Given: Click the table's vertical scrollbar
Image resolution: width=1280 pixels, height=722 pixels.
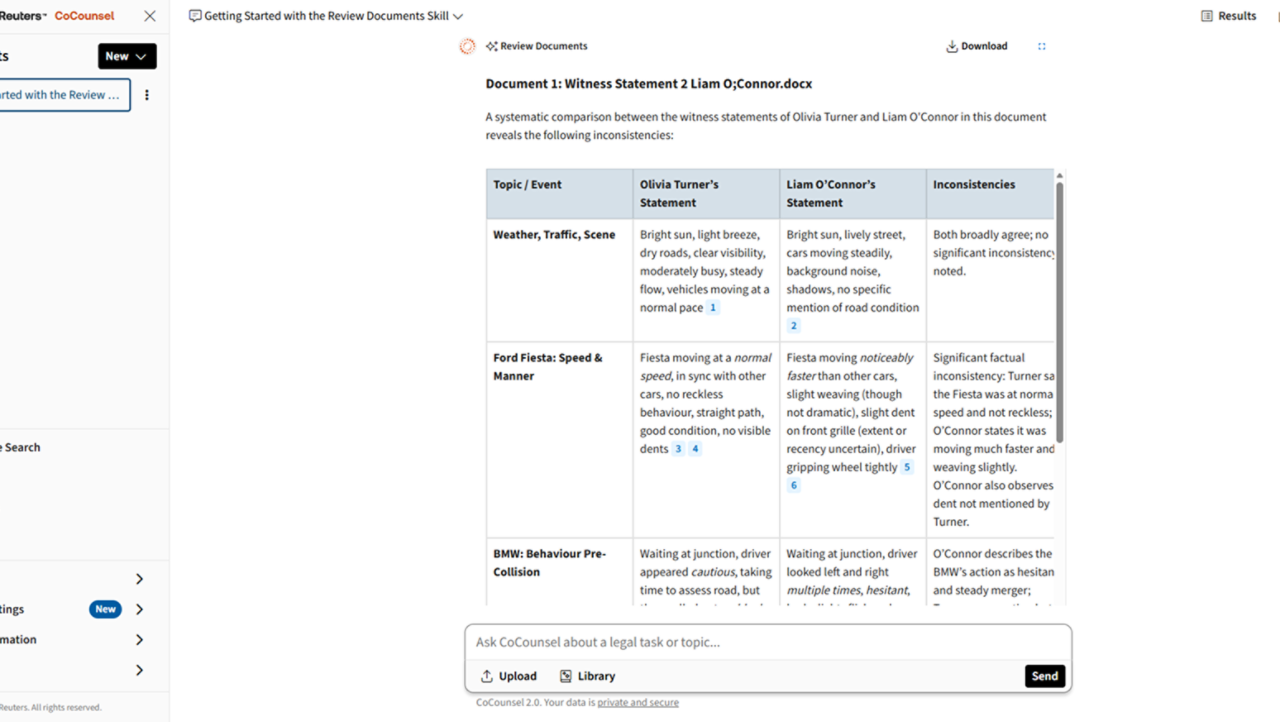Looking at the screenshot, I should (1059, 310).
